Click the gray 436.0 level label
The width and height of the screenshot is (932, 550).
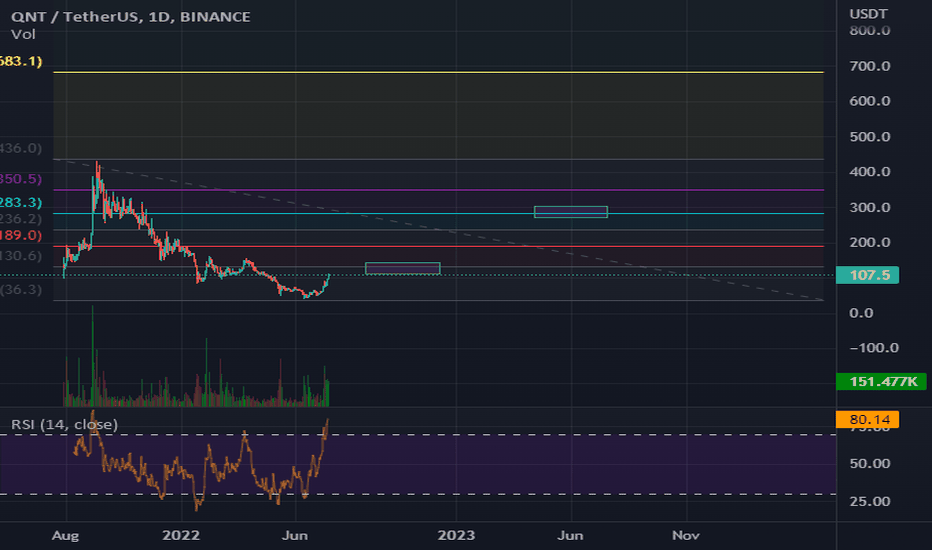pyautogui.click(x=21, y=148)
